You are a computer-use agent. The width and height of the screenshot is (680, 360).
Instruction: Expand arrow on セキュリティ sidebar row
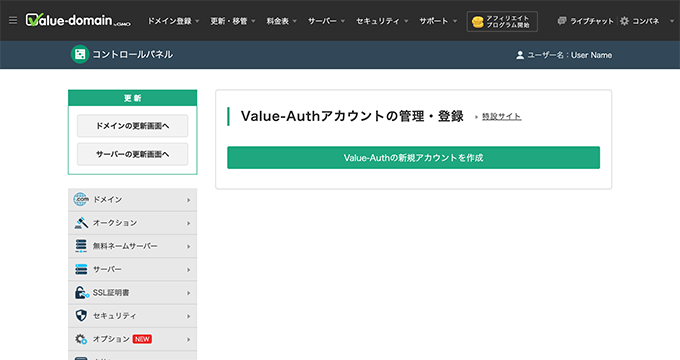(x=189, y=316)
